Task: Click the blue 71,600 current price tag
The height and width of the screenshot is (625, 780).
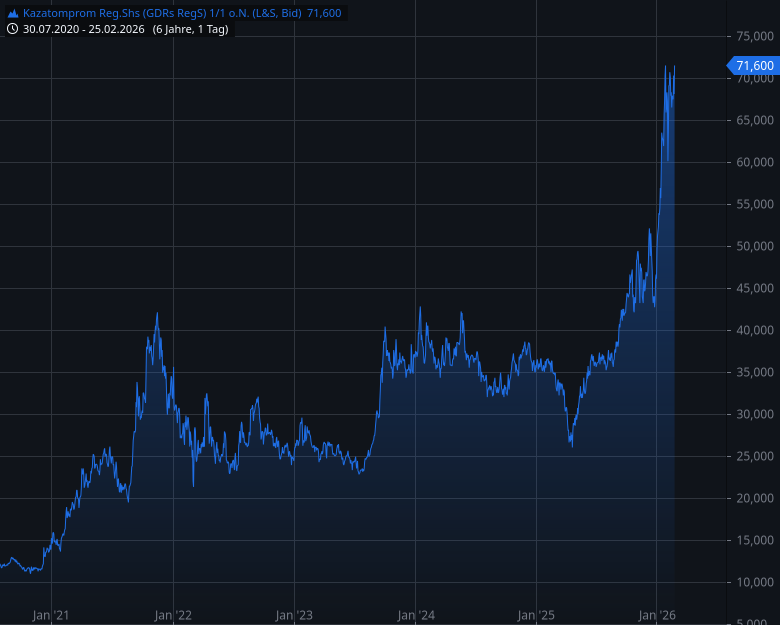Action: (753, 66)
